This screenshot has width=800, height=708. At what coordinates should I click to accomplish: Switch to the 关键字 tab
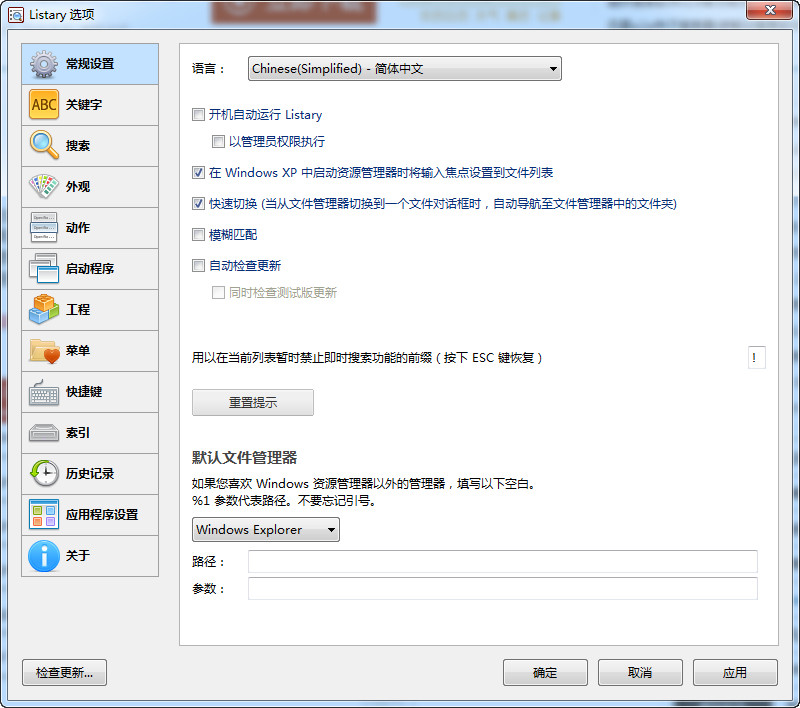tap(90, 105)
